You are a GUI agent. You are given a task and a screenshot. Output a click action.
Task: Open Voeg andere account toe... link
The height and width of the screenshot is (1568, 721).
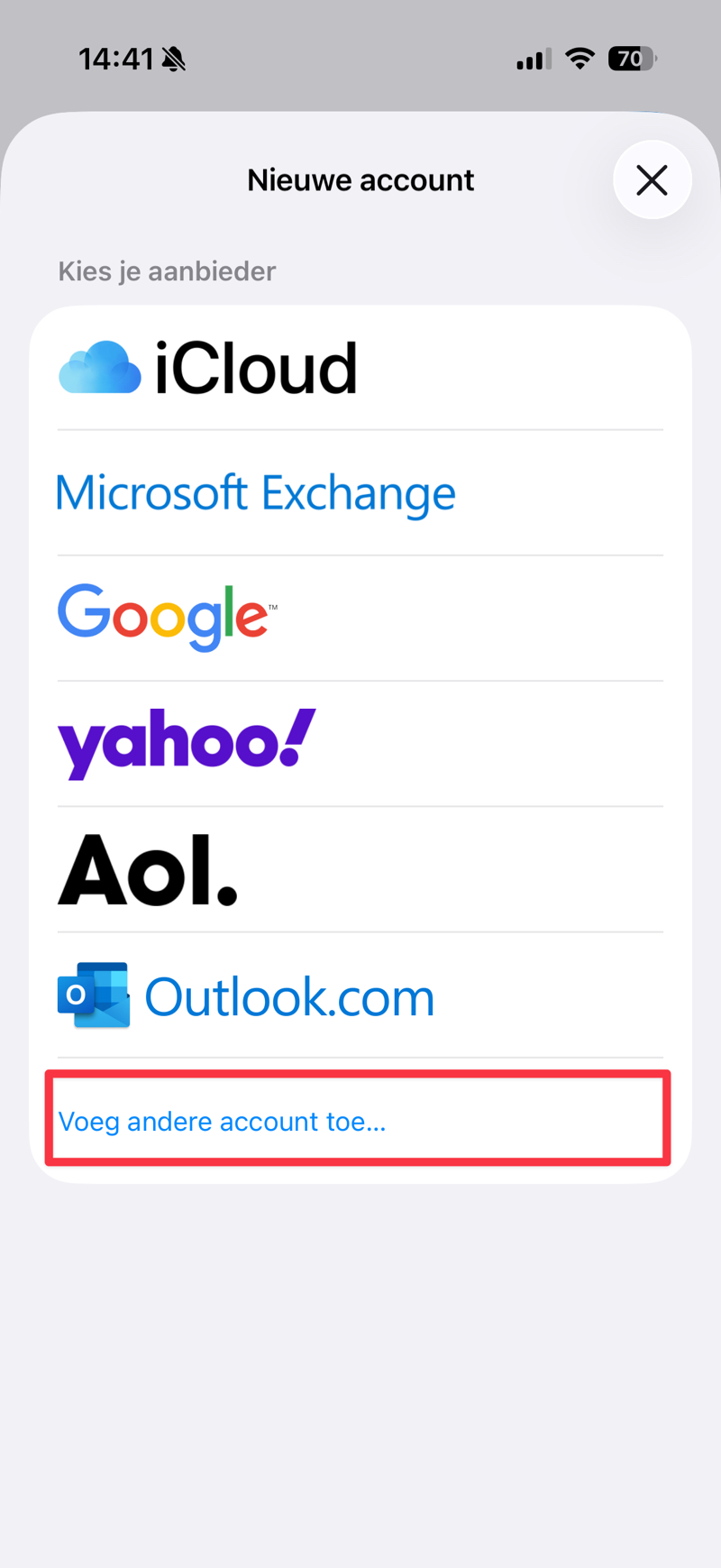point(222,1121)
